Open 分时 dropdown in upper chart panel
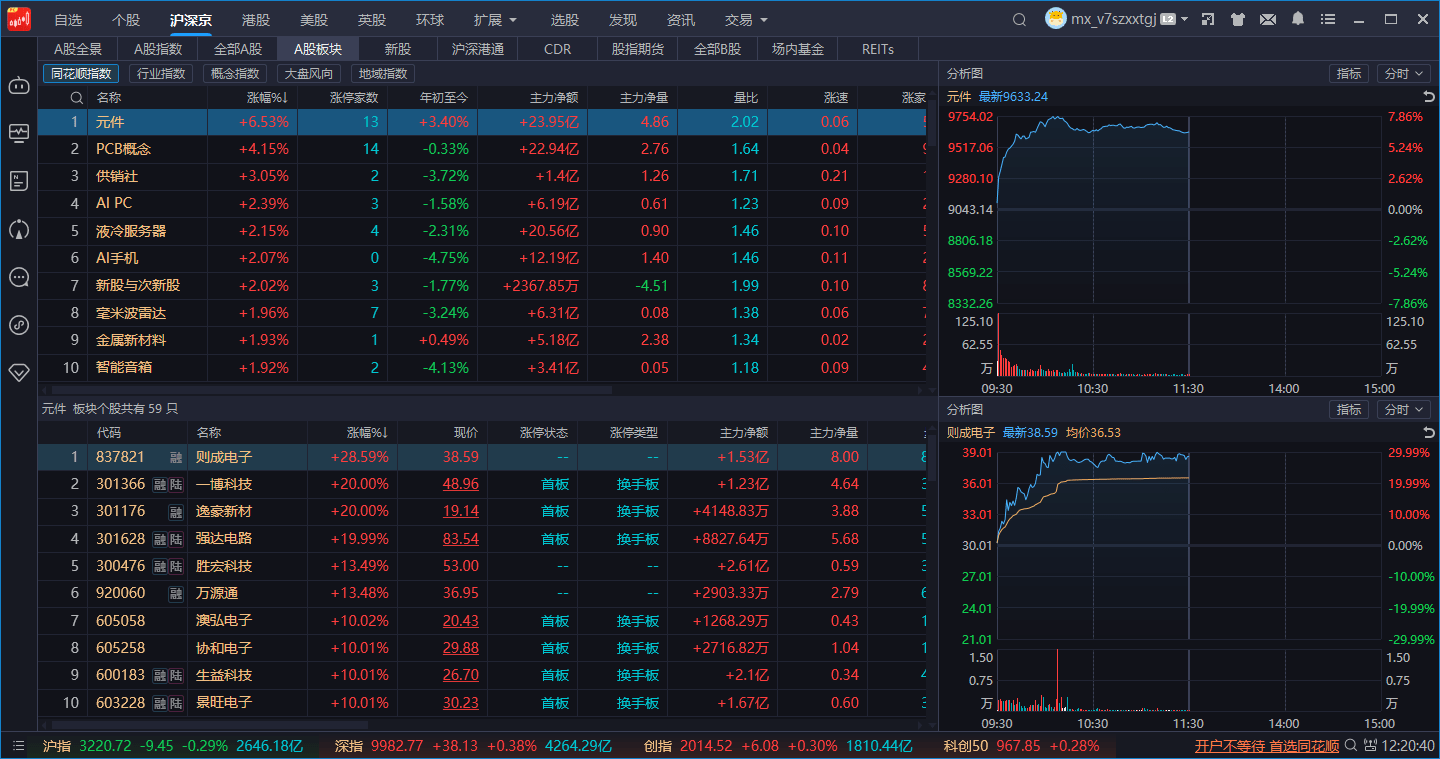This screenshot has width=1440, height=759. coord(1403,73)
